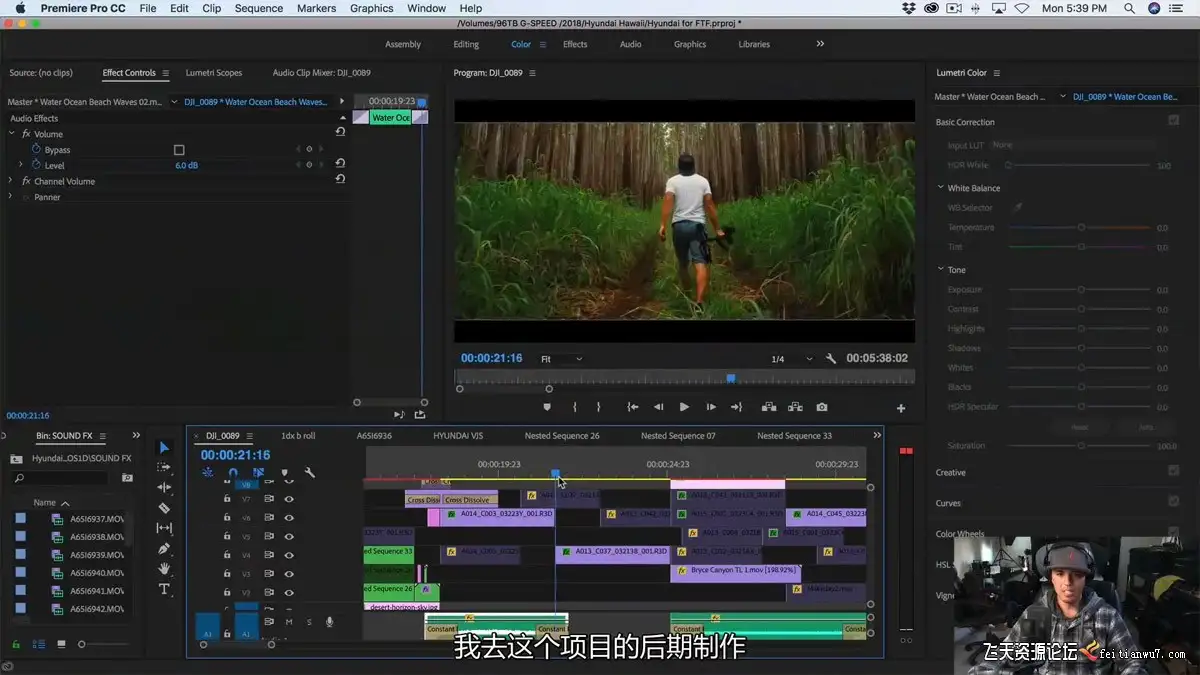Open the 1/4 playback resolution dropdown

pos(791,359)
